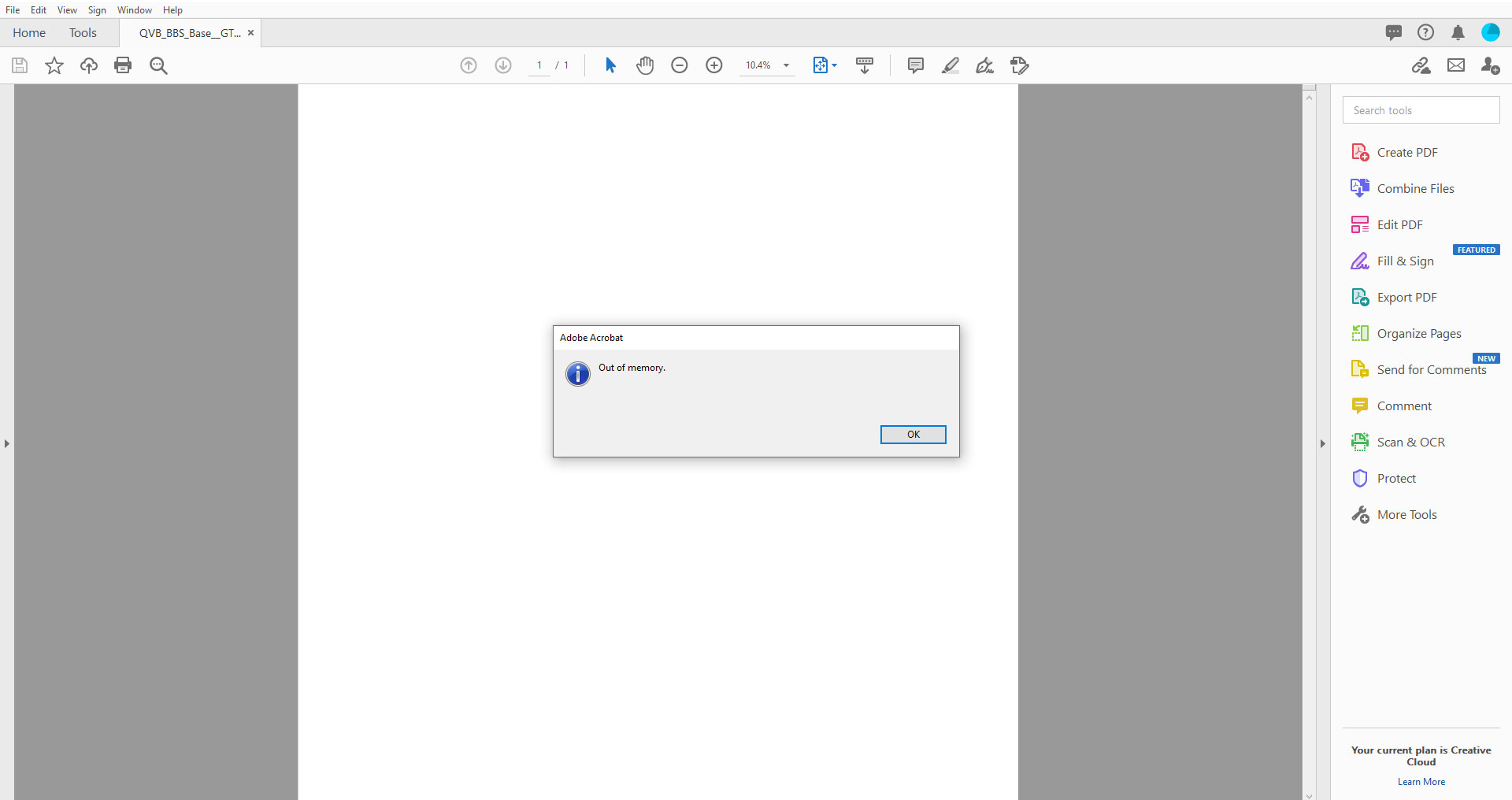The height and width of the screenshot is (800, 1512).
Task: Select the pointer selection tool
Action: tap(610, 65)
